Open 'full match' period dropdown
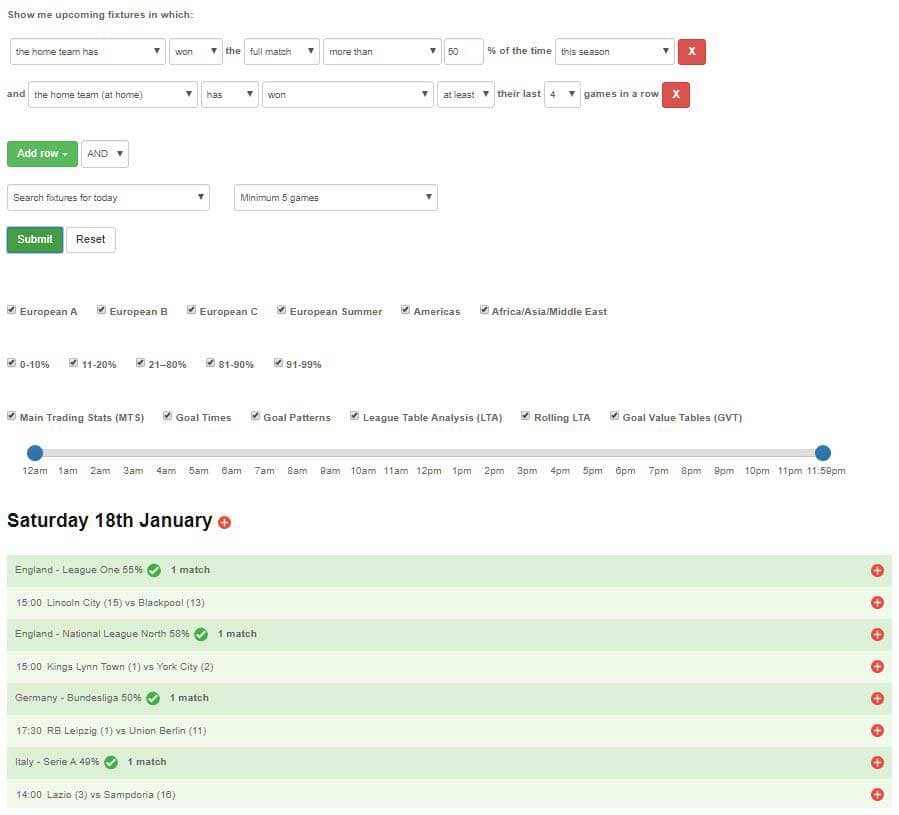Image resolution: width=899 pixels, height=815 pixels. tap(282, 52)
